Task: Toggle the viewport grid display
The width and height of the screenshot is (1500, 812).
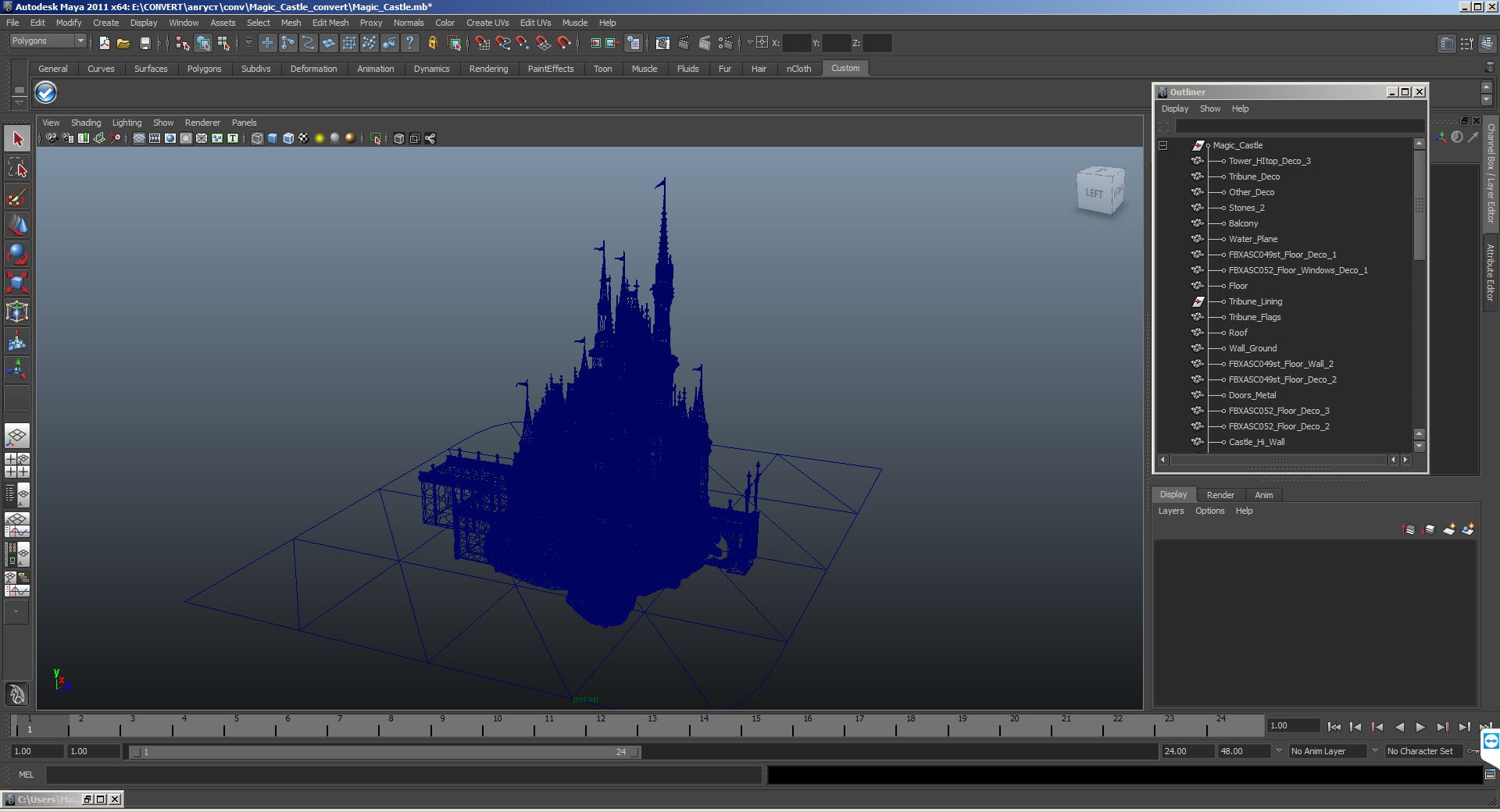Action: point(139,138)
